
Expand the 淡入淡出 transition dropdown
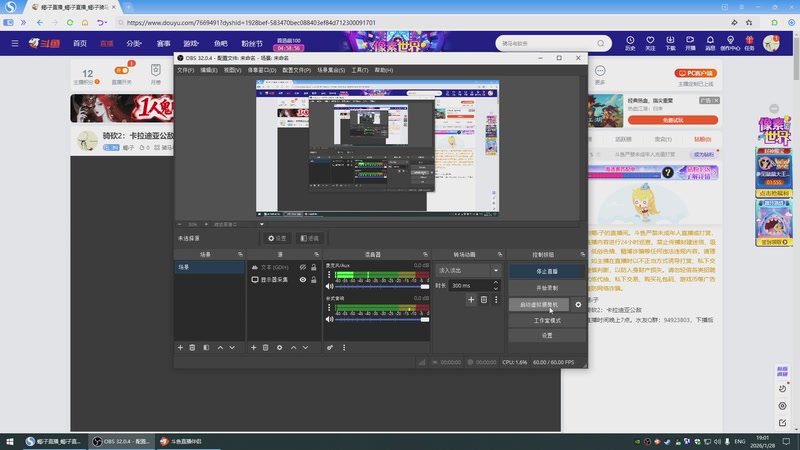(x=494, y=270)
